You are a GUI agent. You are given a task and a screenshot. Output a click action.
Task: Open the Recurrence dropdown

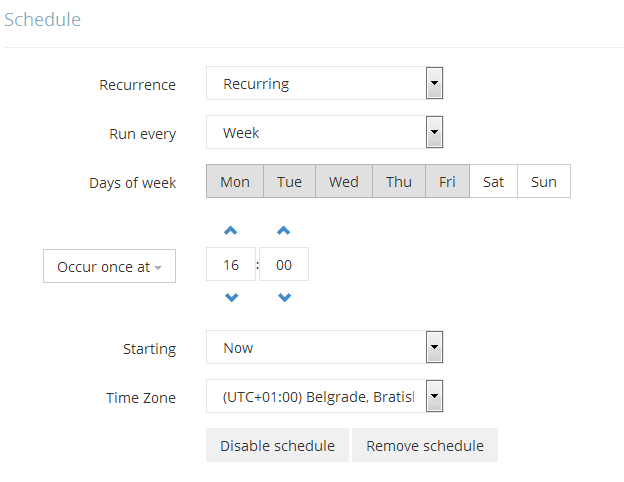324,84
